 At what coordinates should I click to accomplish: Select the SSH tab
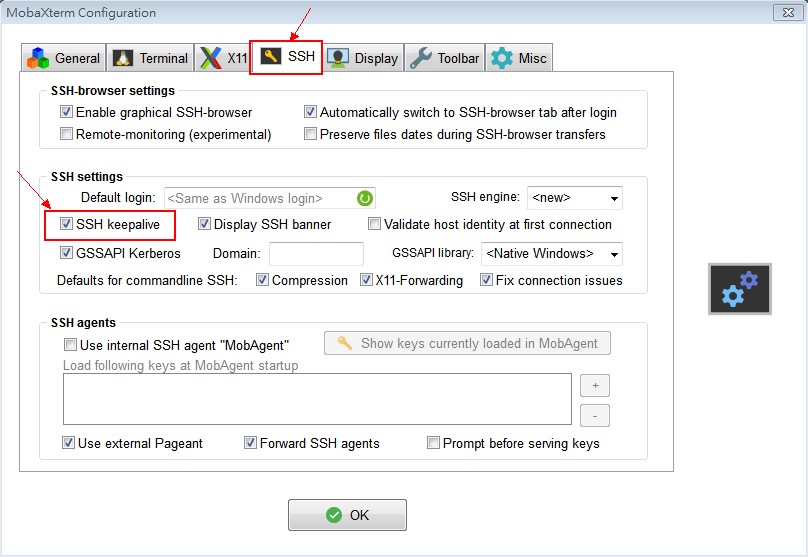(x=286, y=57)
